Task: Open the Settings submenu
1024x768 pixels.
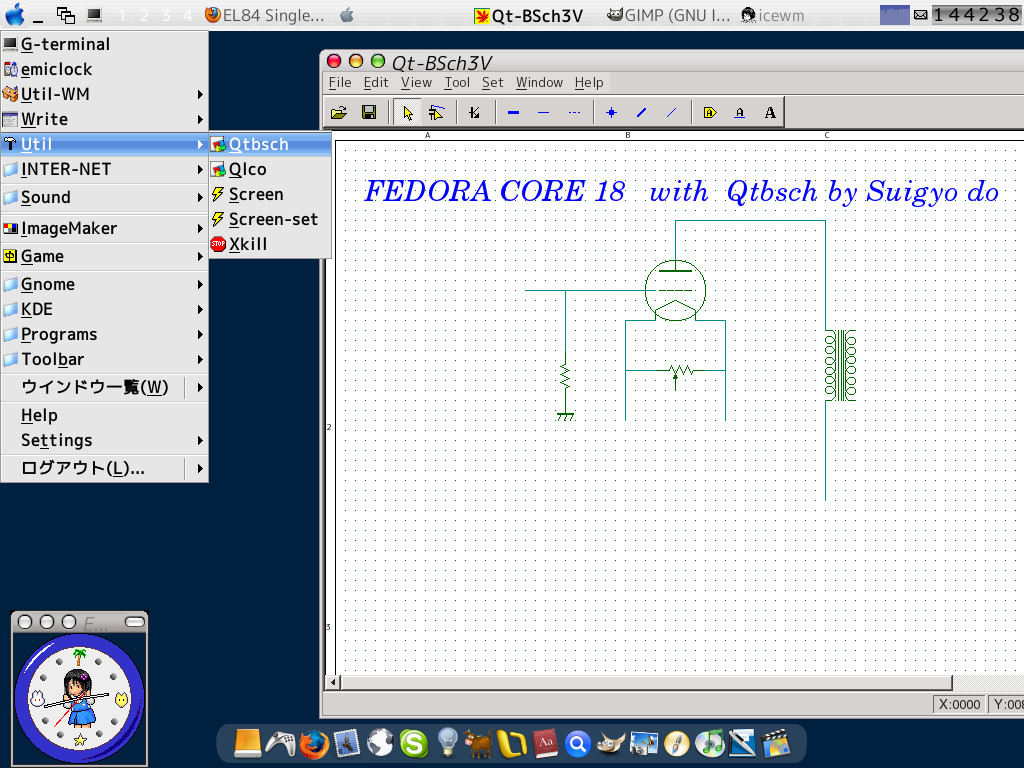Action: coord(57,440)
